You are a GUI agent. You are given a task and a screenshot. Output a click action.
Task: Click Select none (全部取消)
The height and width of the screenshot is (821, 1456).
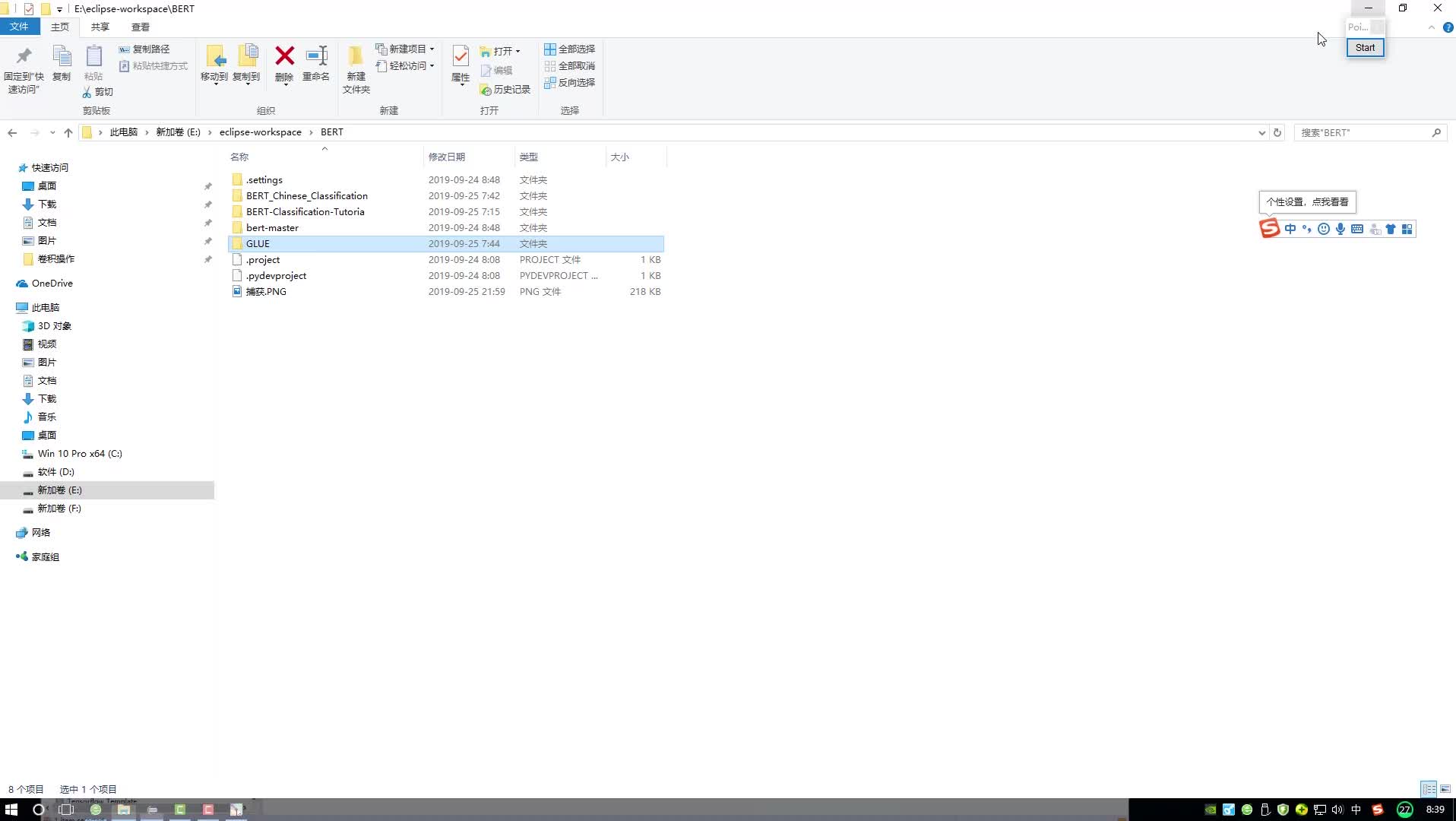tap(569, 66)
